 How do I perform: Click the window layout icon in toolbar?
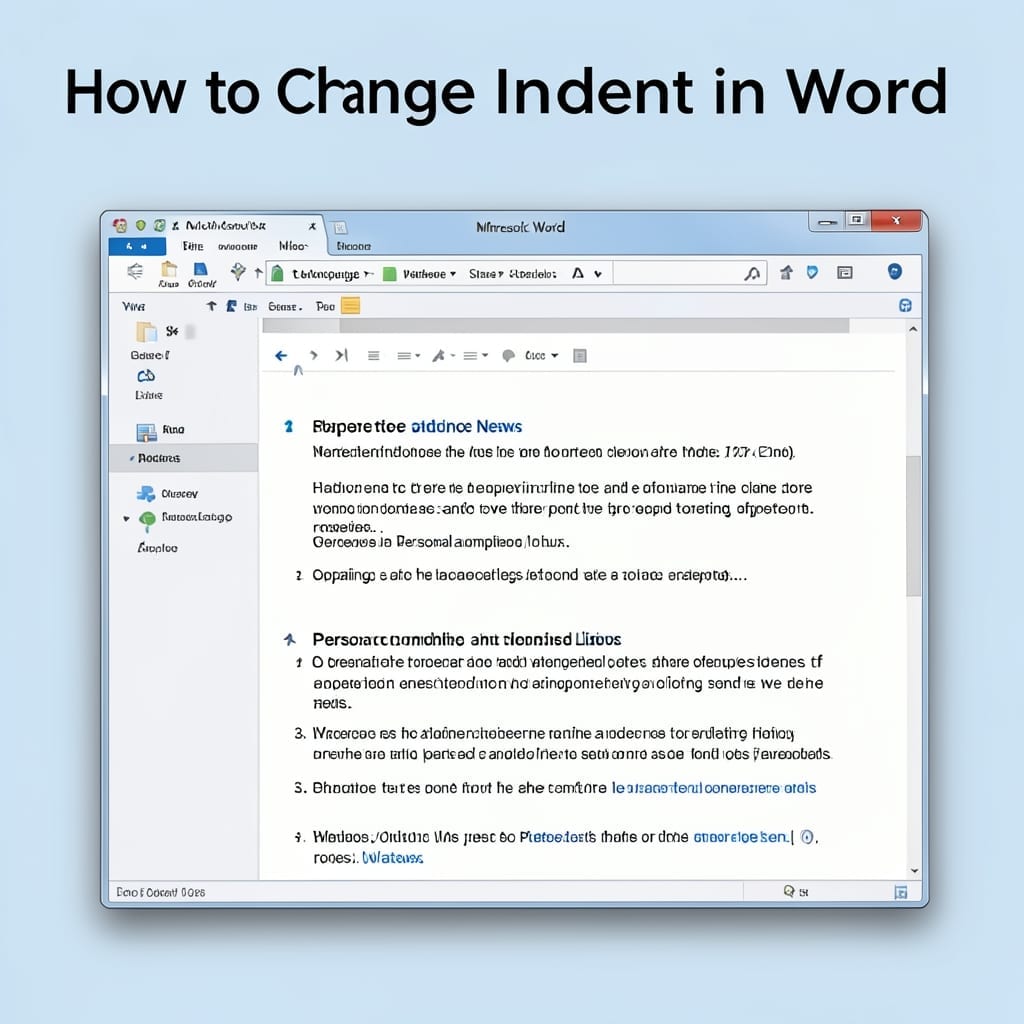pos(844,272)
